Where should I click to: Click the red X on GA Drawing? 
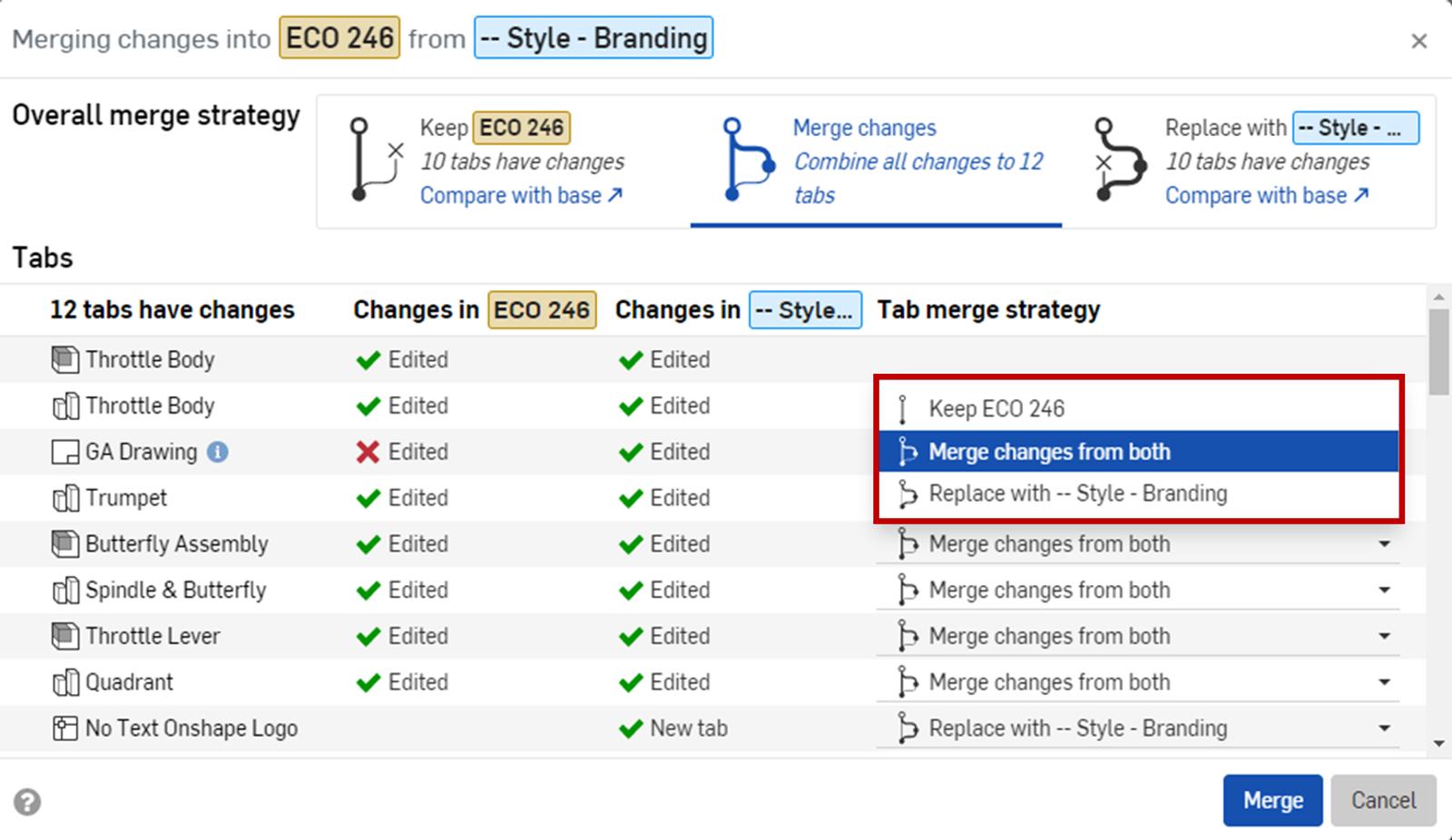[368, 452]
